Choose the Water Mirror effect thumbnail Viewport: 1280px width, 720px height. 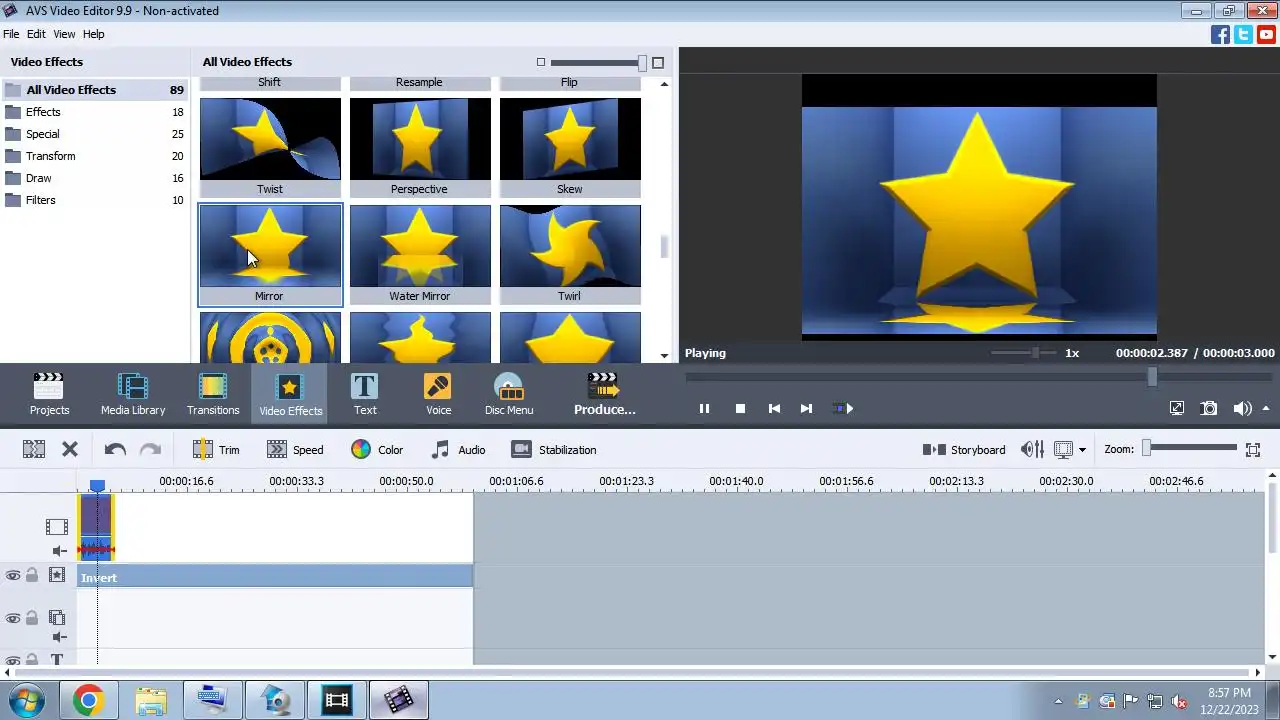coord(420,254)
